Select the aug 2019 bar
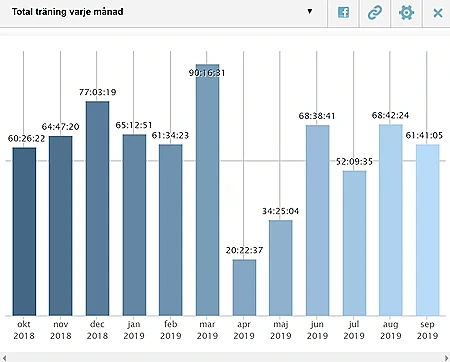 tap(391, 220)
